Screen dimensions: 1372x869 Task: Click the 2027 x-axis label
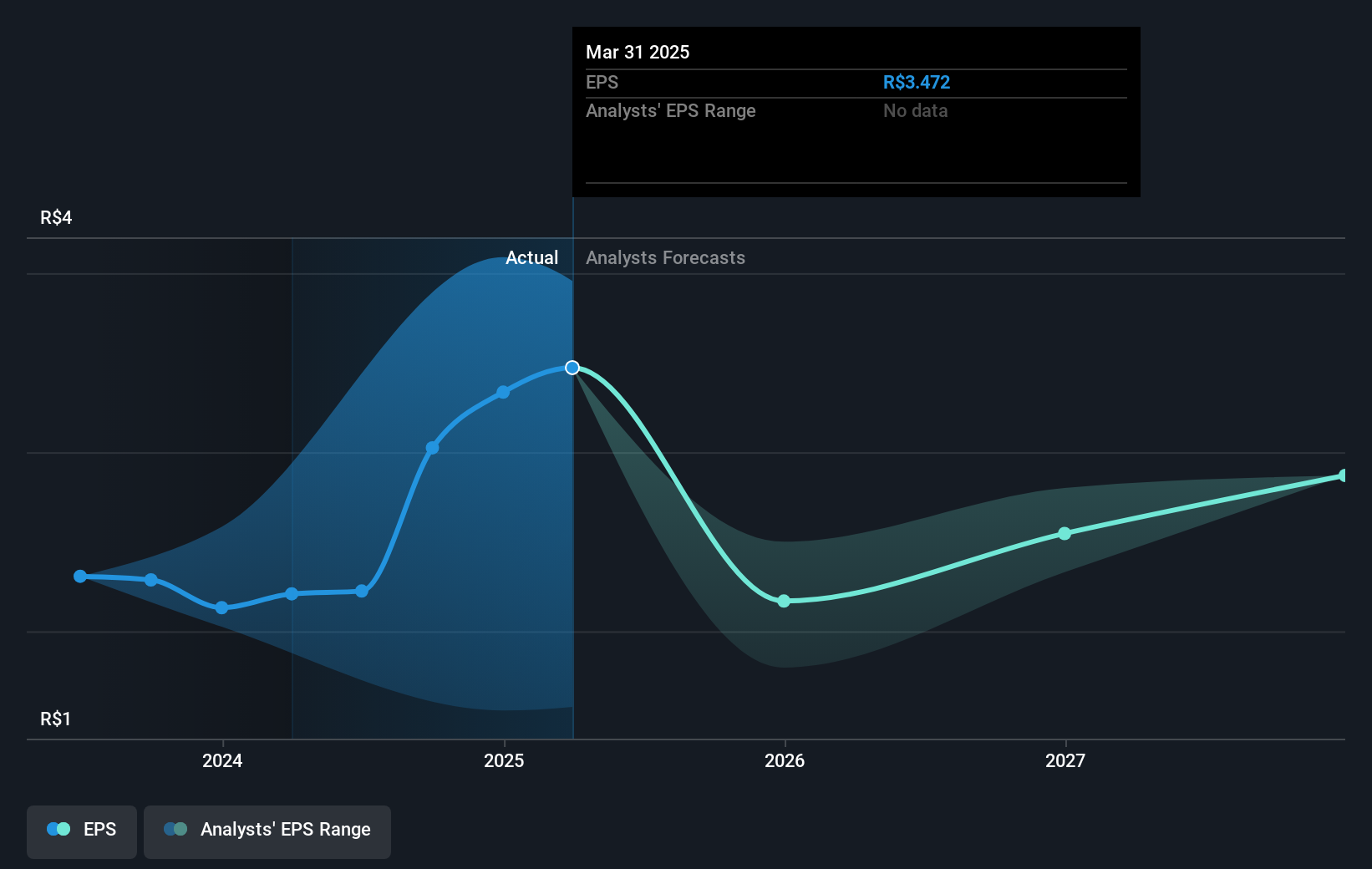1065,760
